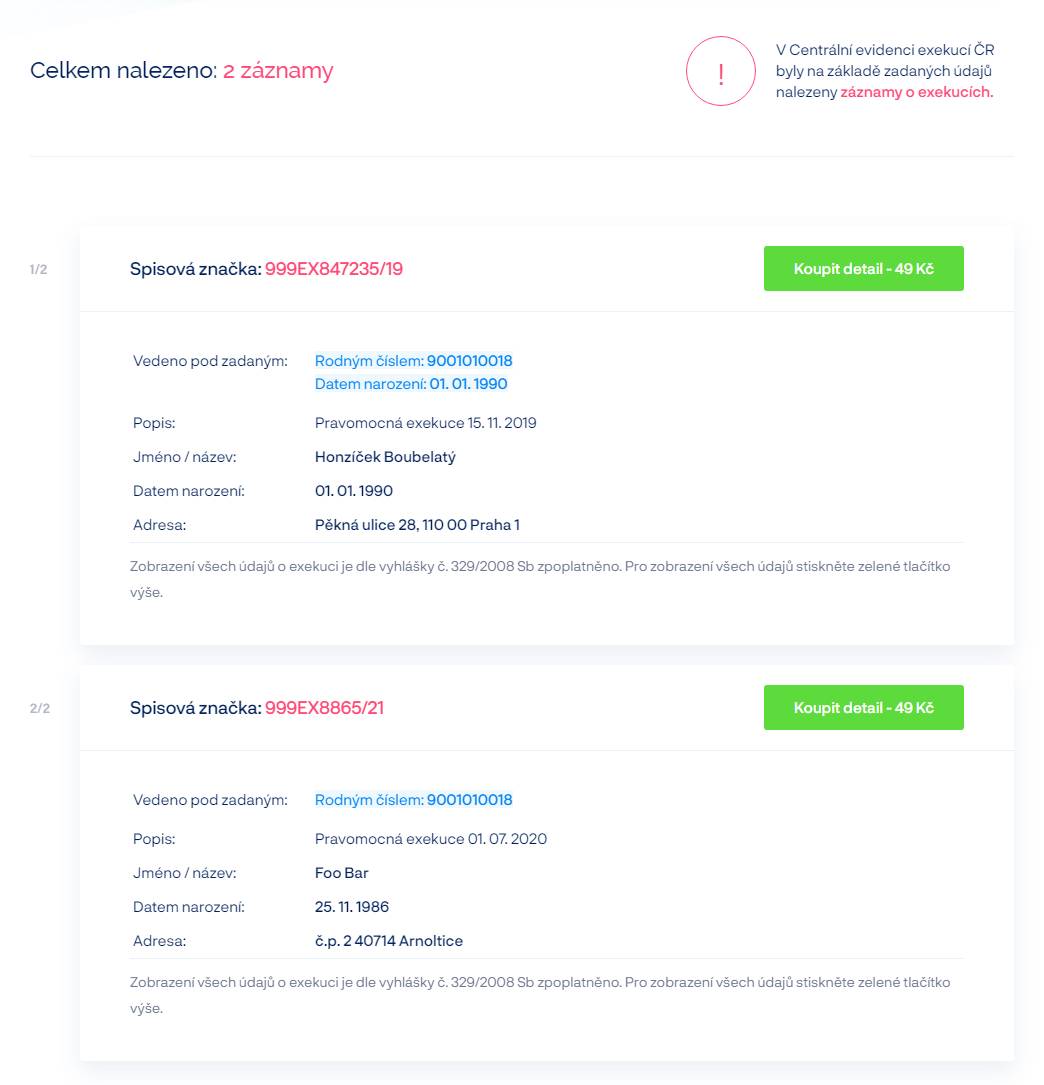Click address č.p. 2 40714 Arnoltice
The width and height of the screenshot is (1044, 1085).
click(x=389, y=941)
